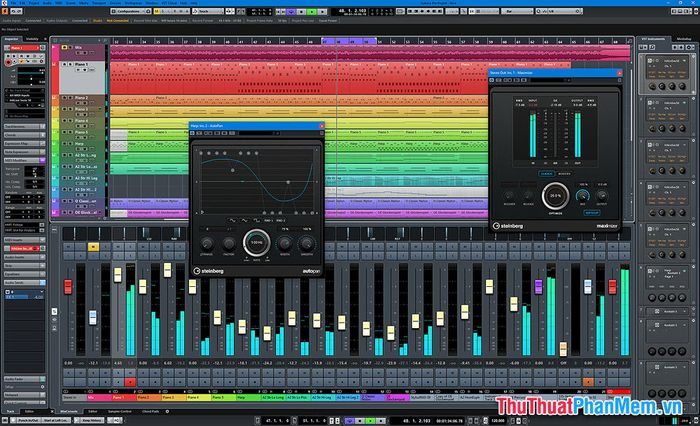Click the Output knob in Maximizer
This screenshot has width=700, height=426.
(602, 196)
